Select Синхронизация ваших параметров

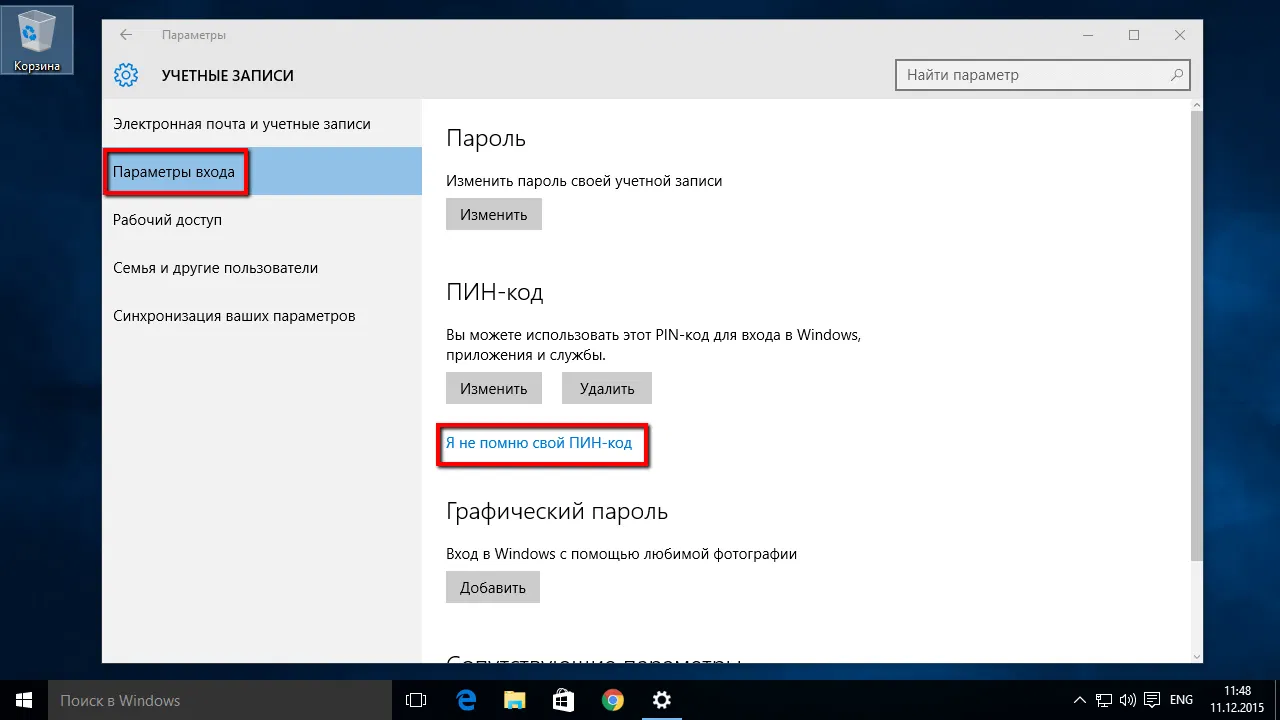(x=262, y=315)
